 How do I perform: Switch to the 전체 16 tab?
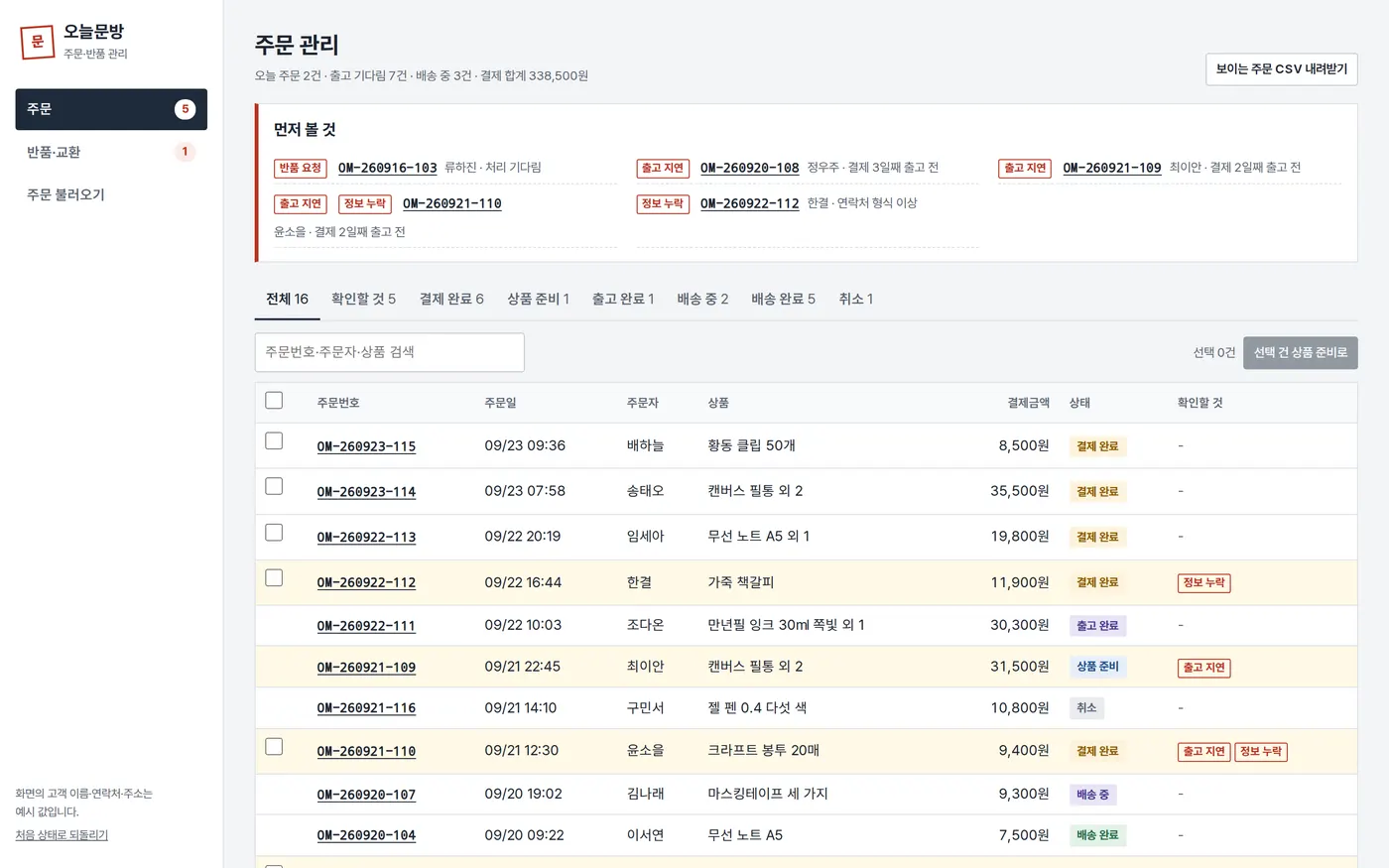287,299
